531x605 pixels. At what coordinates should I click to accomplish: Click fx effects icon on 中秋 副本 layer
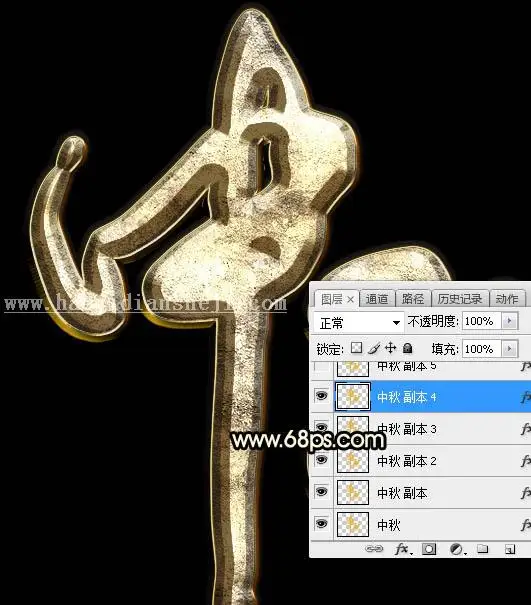526,493
